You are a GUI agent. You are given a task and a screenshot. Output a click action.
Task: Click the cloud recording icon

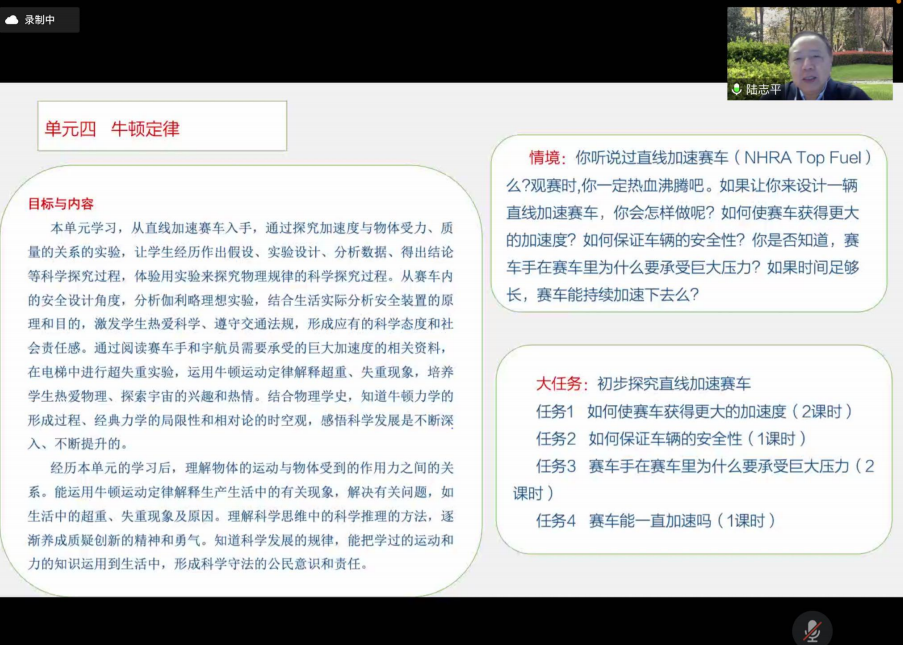[x=12, y=20]
